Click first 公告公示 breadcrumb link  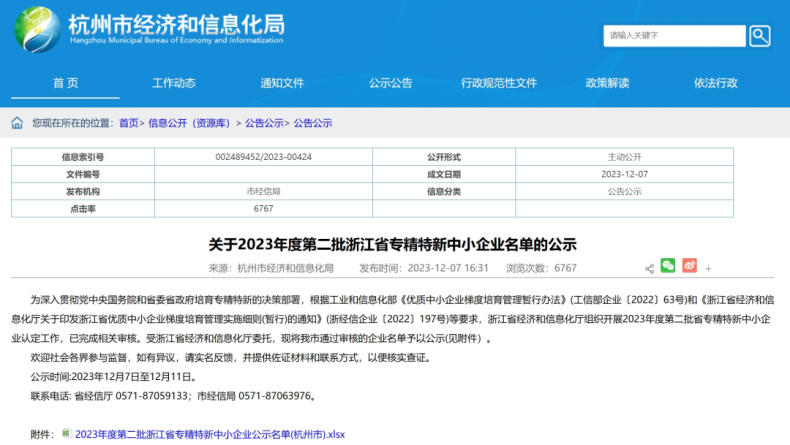pos(264,123)
